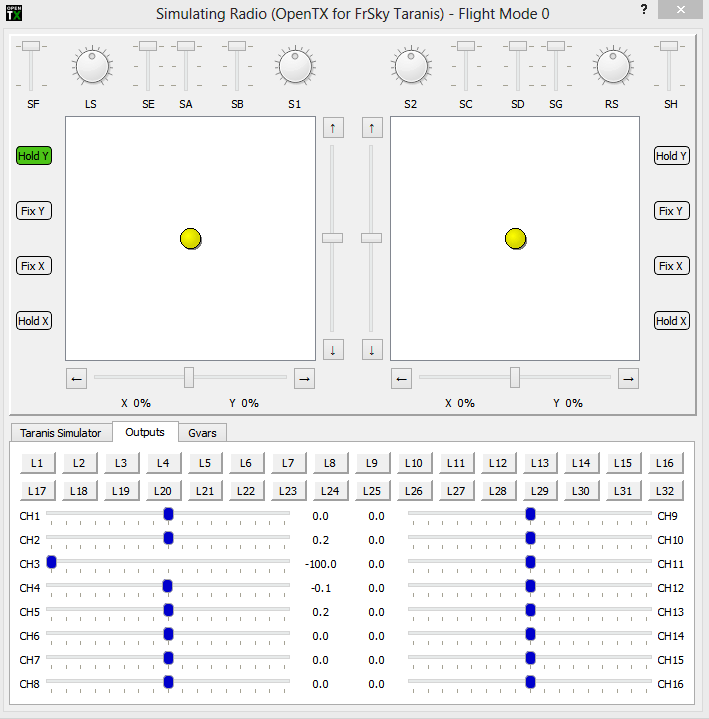Toggle left stick Hold X
Viewport: 709px width, 719px height.
click(x=34, y=321)
